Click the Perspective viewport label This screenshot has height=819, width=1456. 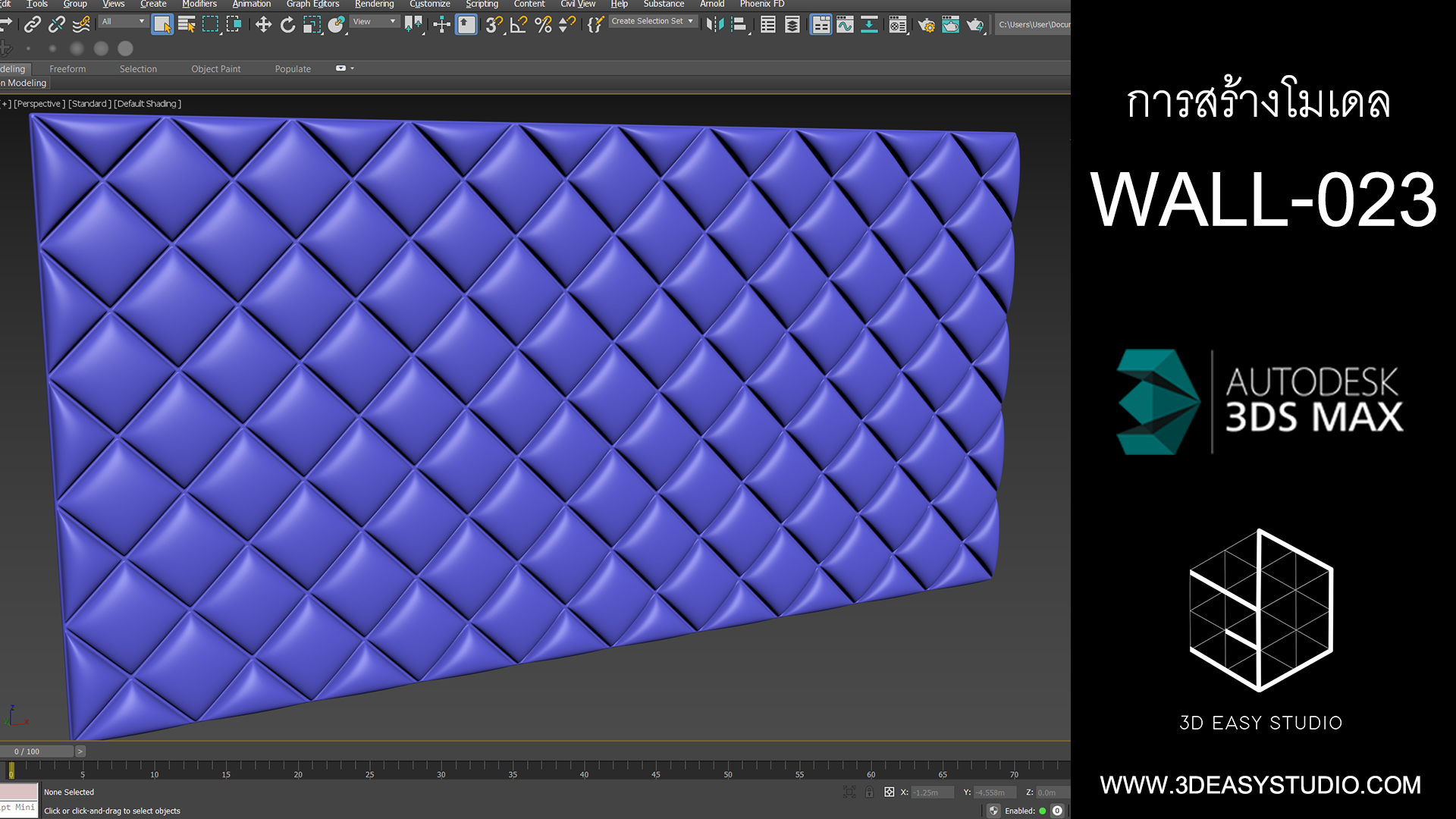[39, 104]
